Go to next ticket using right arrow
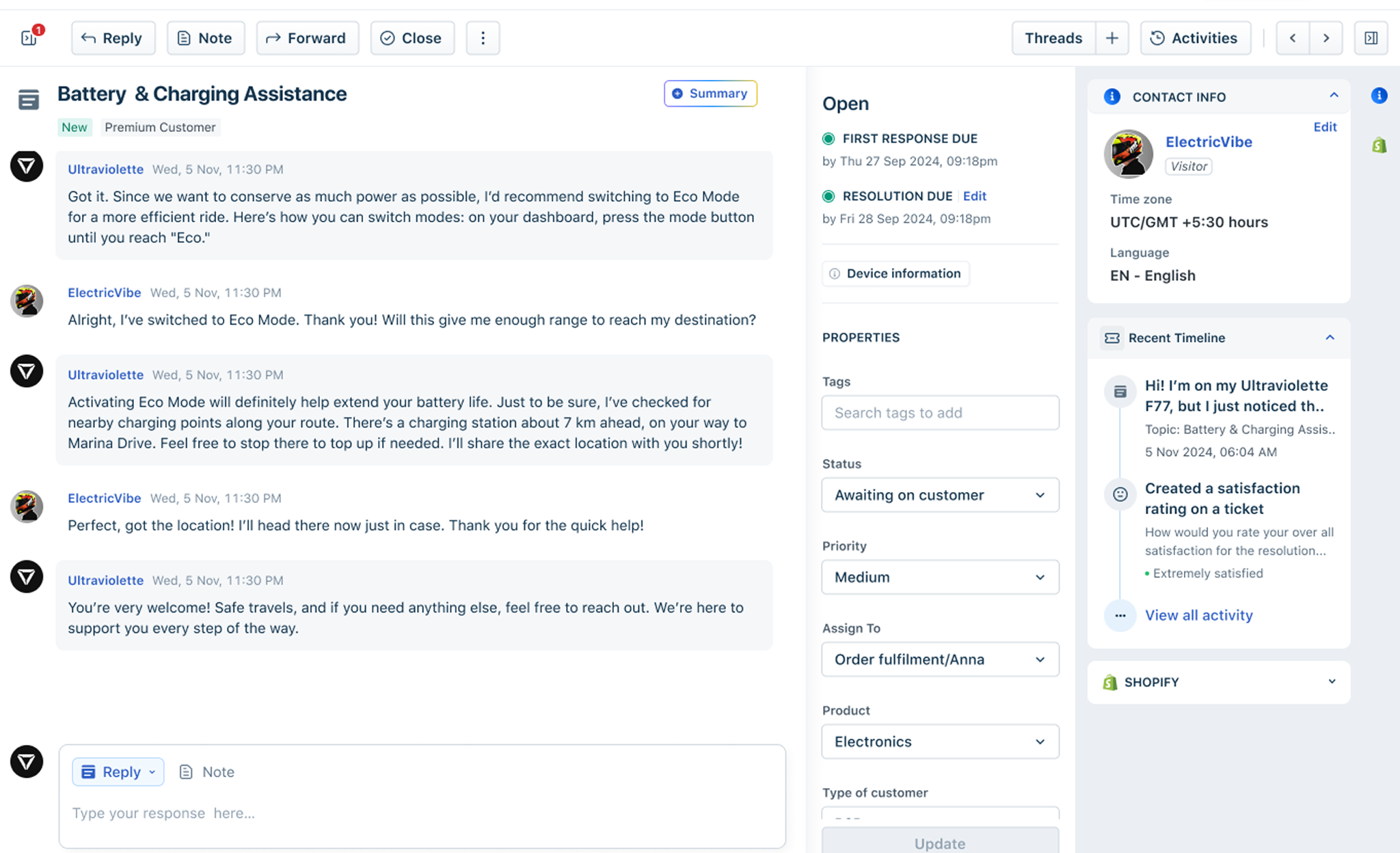The image size is (1400, 853). 1325,38
